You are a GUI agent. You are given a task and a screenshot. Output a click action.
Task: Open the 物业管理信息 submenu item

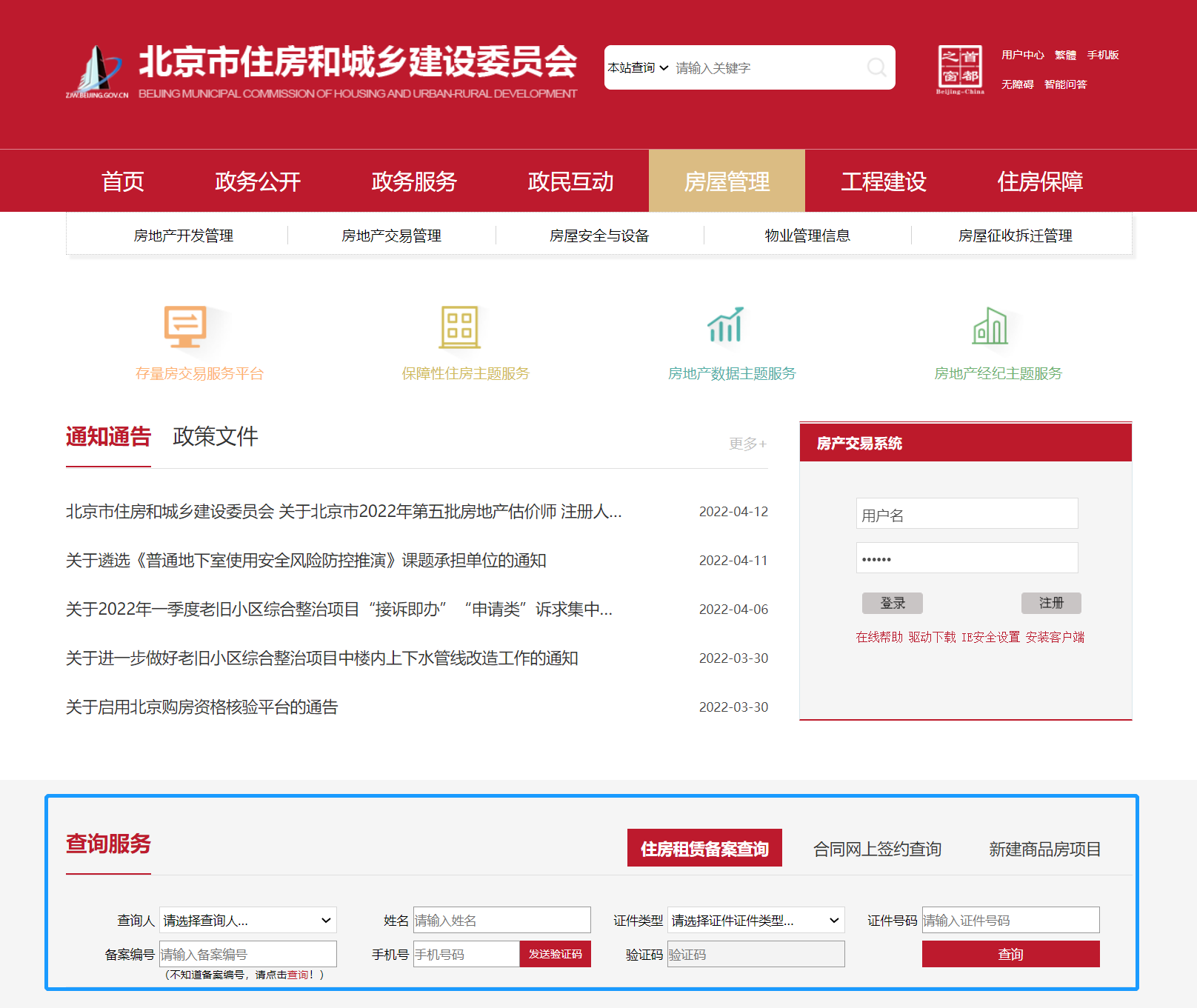(x=807, y=236)
